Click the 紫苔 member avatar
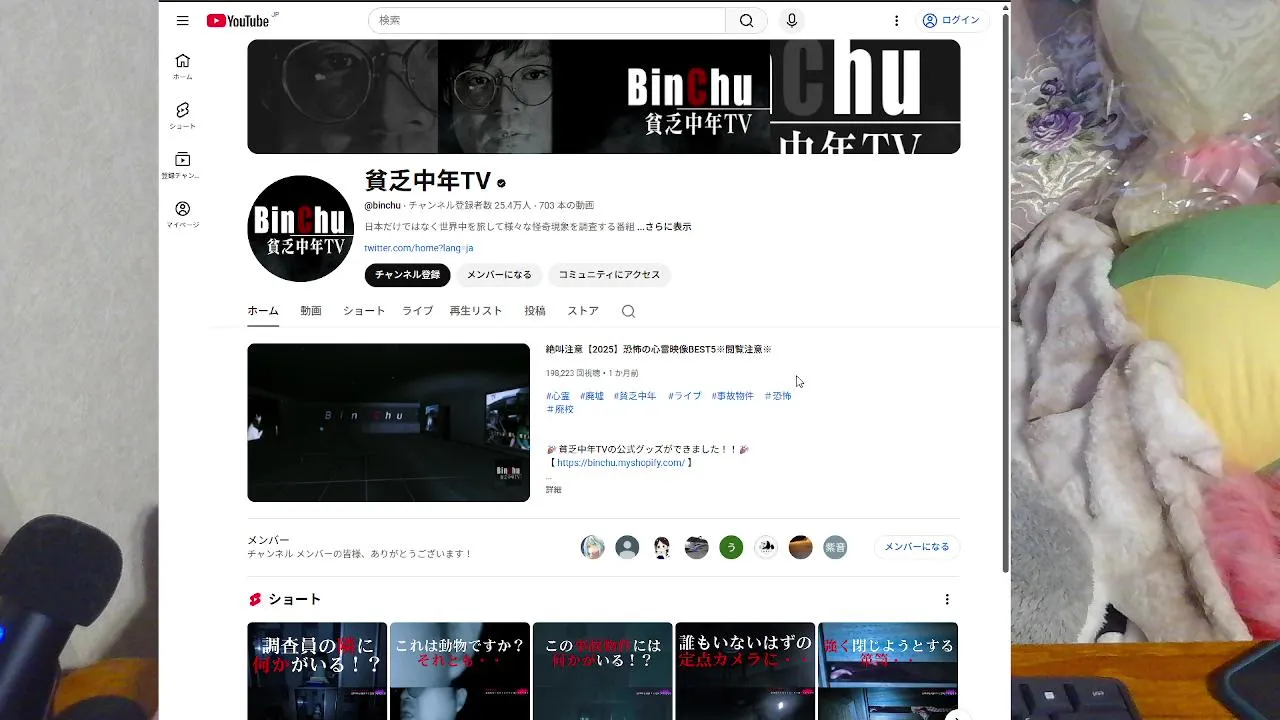 (835, 547)
